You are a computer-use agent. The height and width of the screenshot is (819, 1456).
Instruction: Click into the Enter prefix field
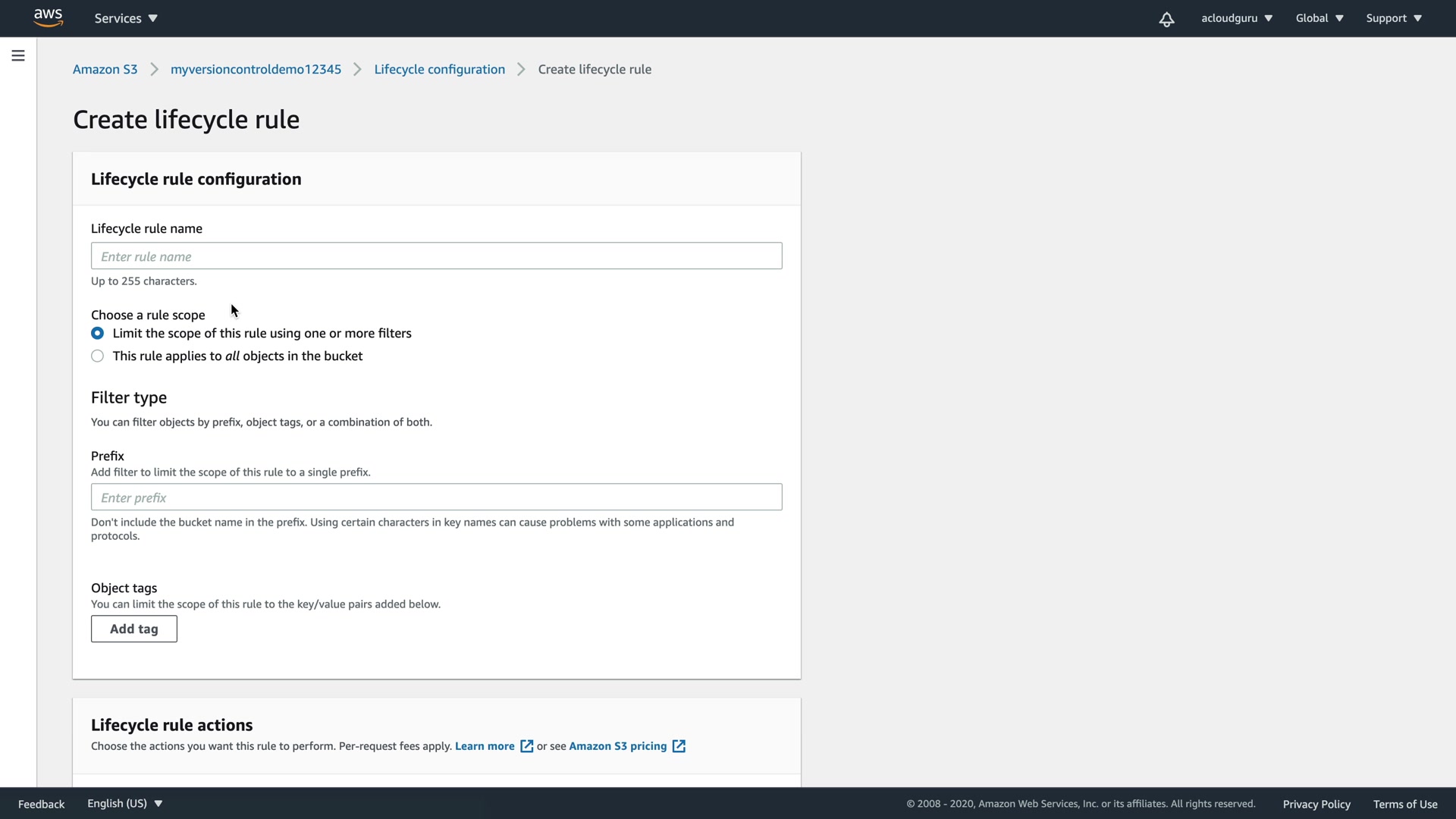436,497
